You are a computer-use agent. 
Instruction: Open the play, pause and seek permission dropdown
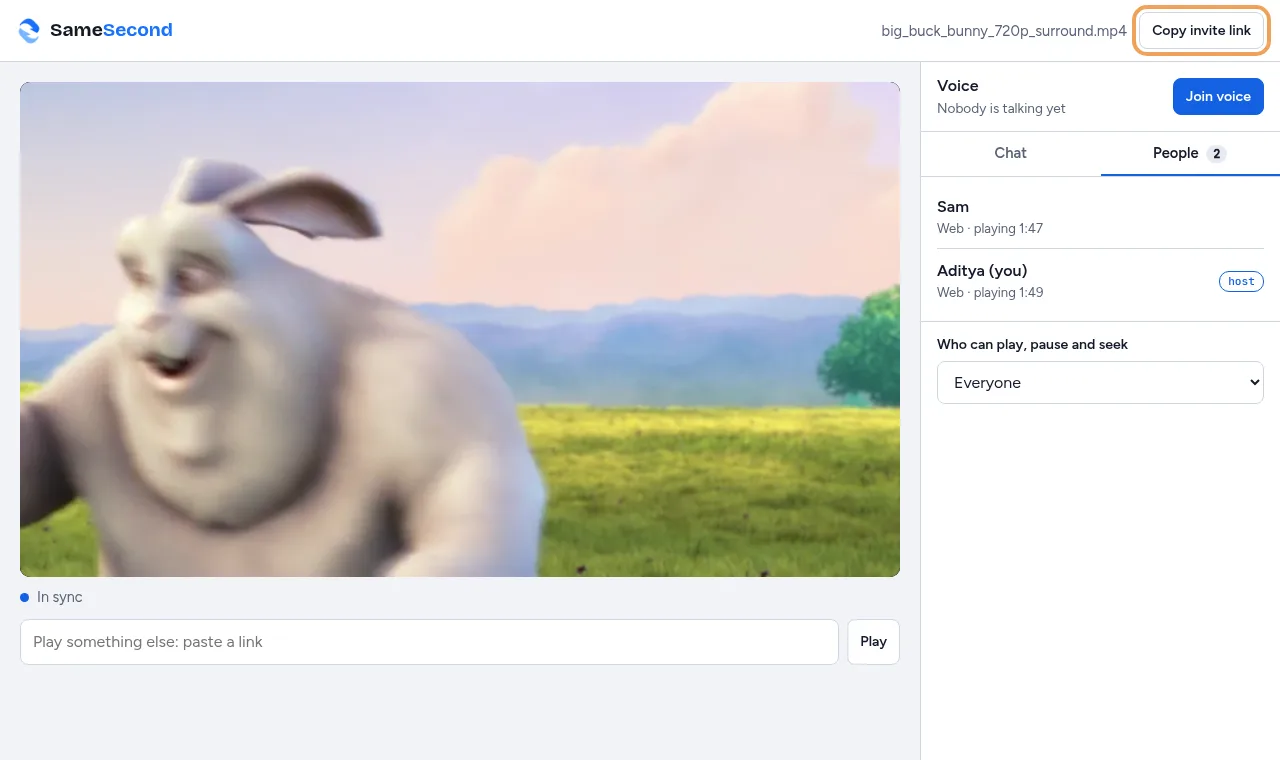tap(1100, 383)
